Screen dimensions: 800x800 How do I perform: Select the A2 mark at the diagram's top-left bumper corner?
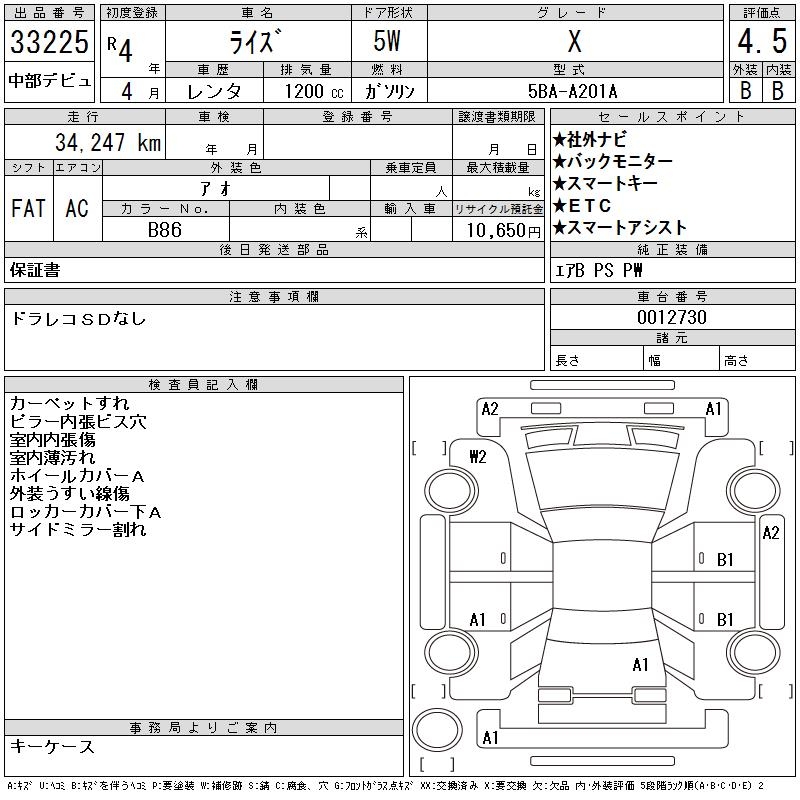490,409
